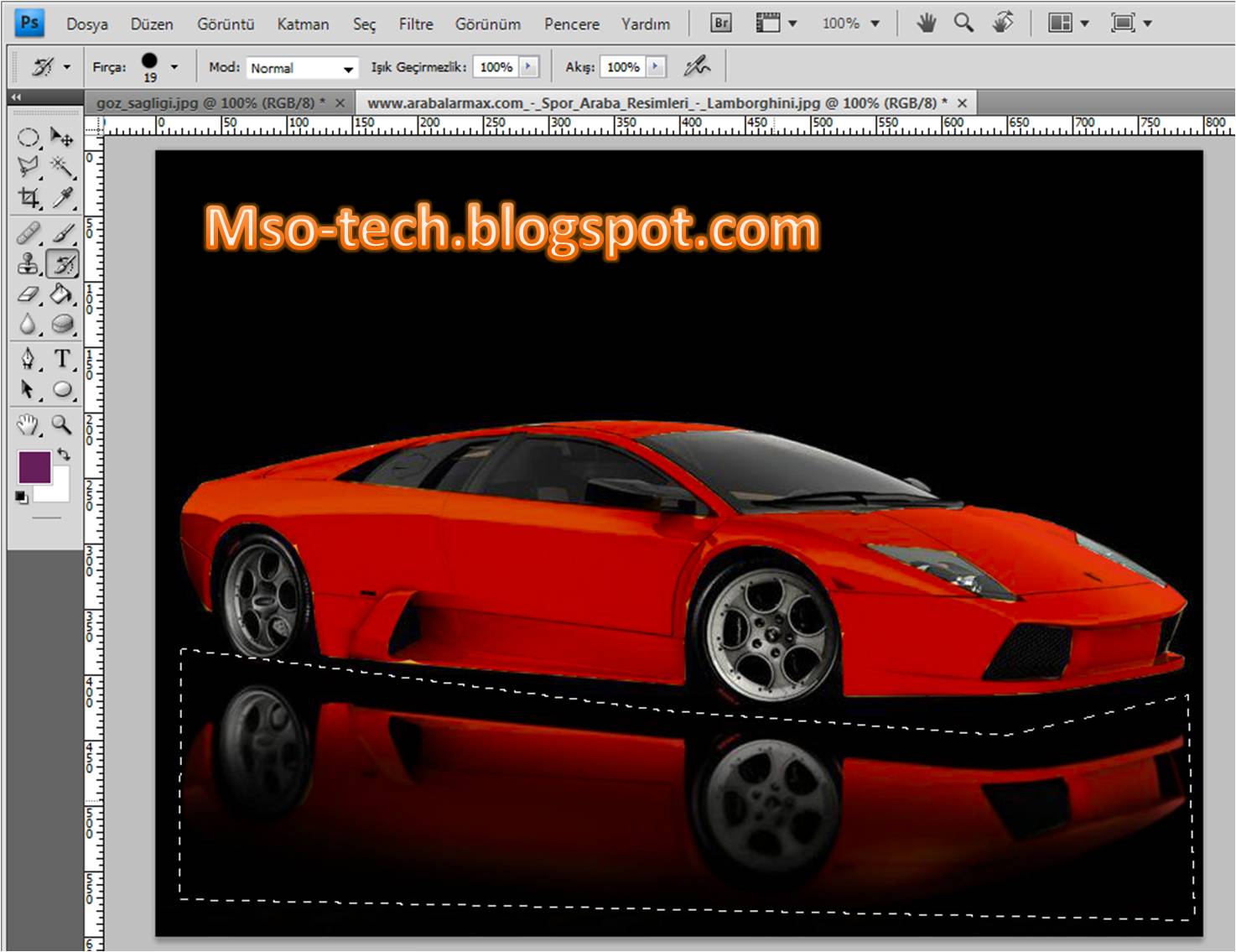Reset to default black and white colors
1236x952 pixels.
point(22,498)
